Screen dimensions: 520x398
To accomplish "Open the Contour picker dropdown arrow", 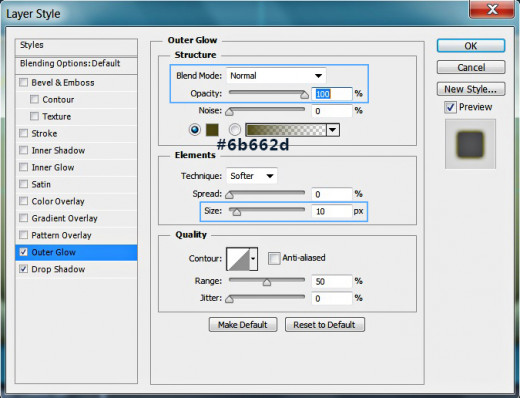I will [253, 259].
